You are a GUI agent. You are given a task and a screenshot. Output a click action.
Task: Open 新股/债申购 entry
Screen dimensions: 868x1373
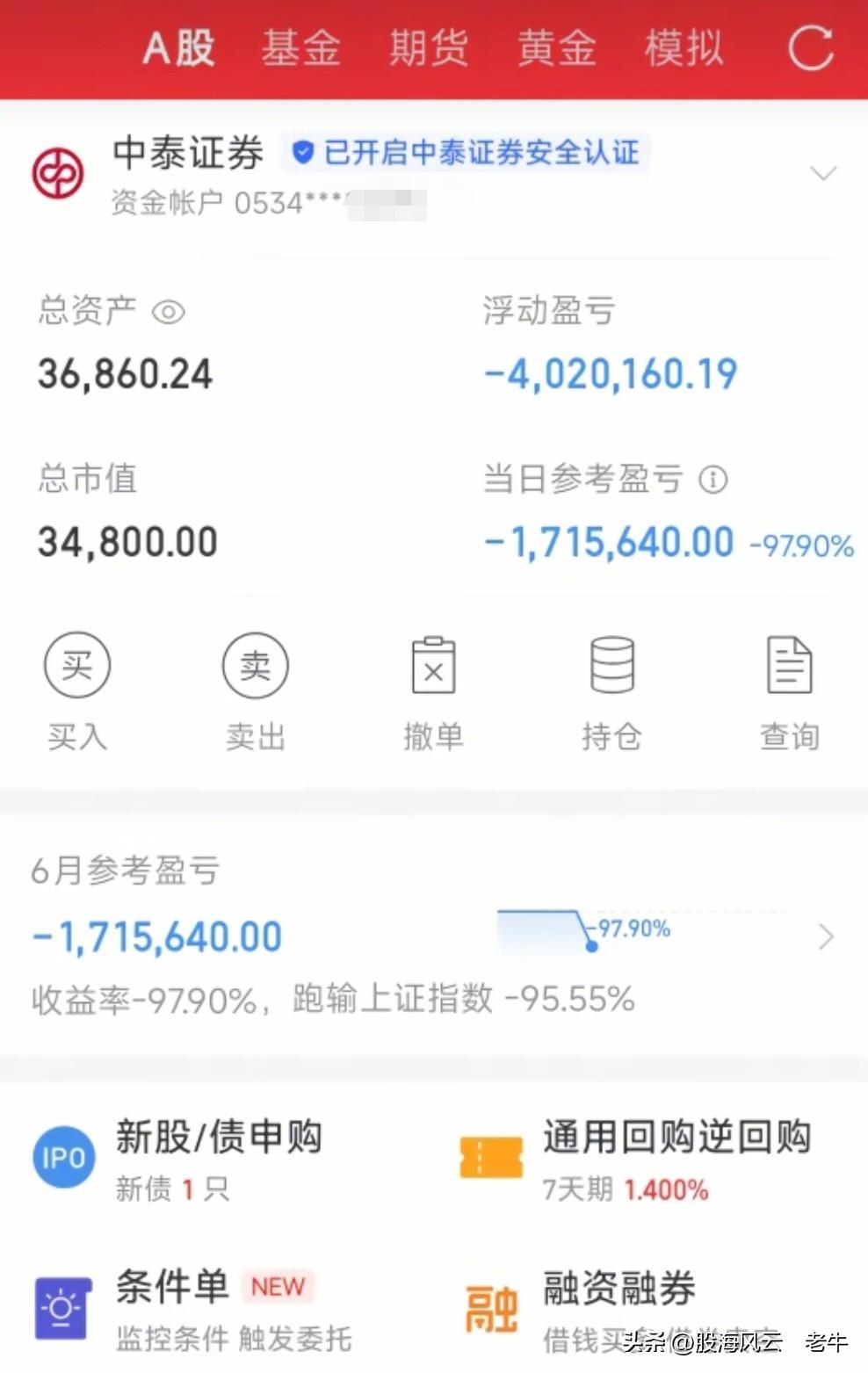(x=220, y=1136)
